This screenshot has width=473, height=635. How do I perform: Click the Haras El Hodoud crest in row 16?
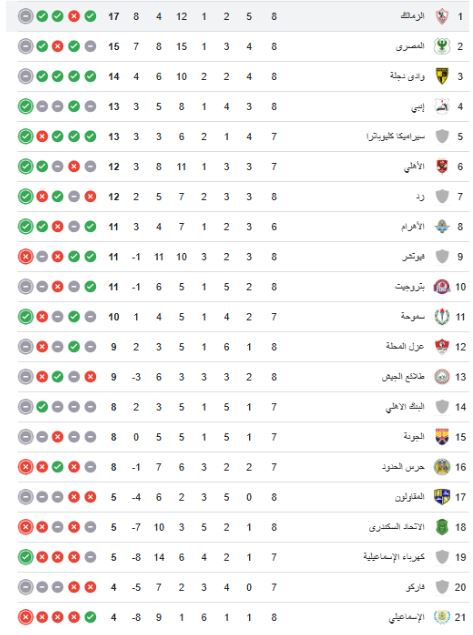click(x=442, y=467)
